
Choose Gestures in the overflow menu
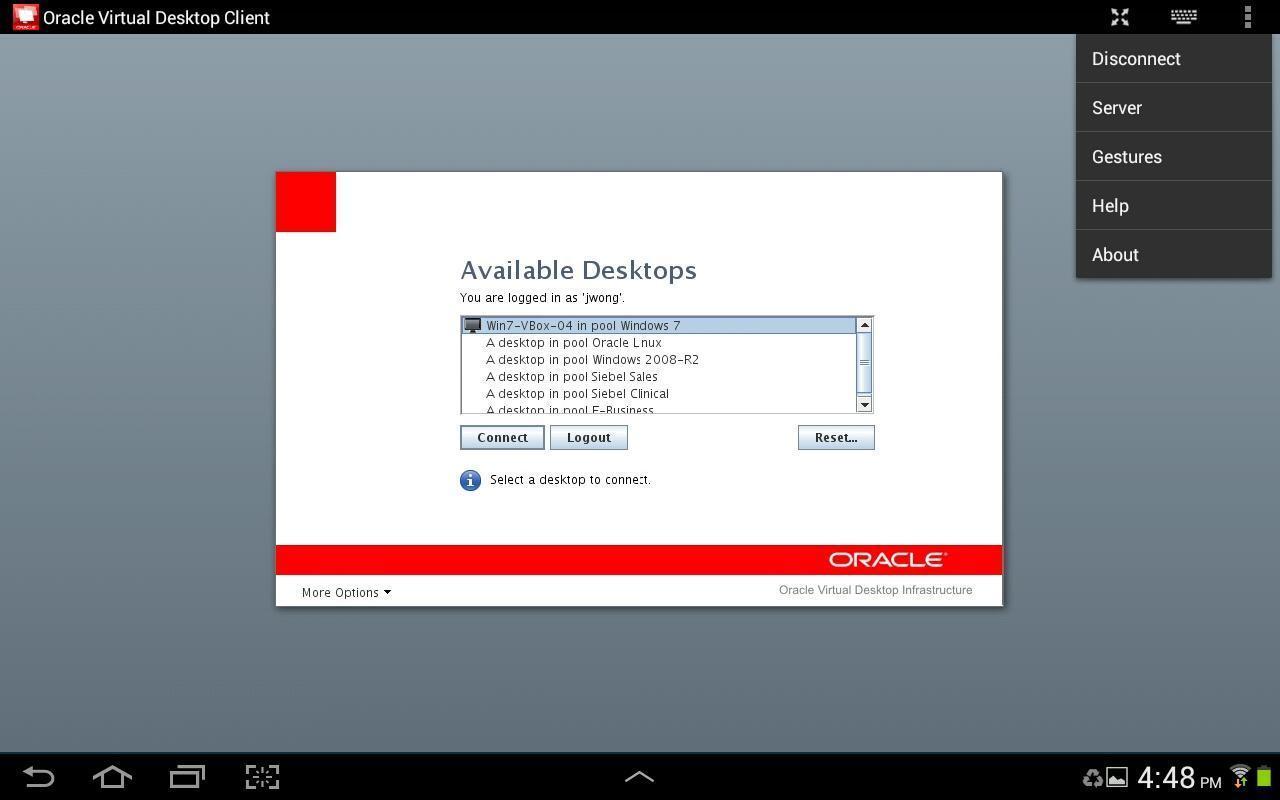click(1127, 157)
